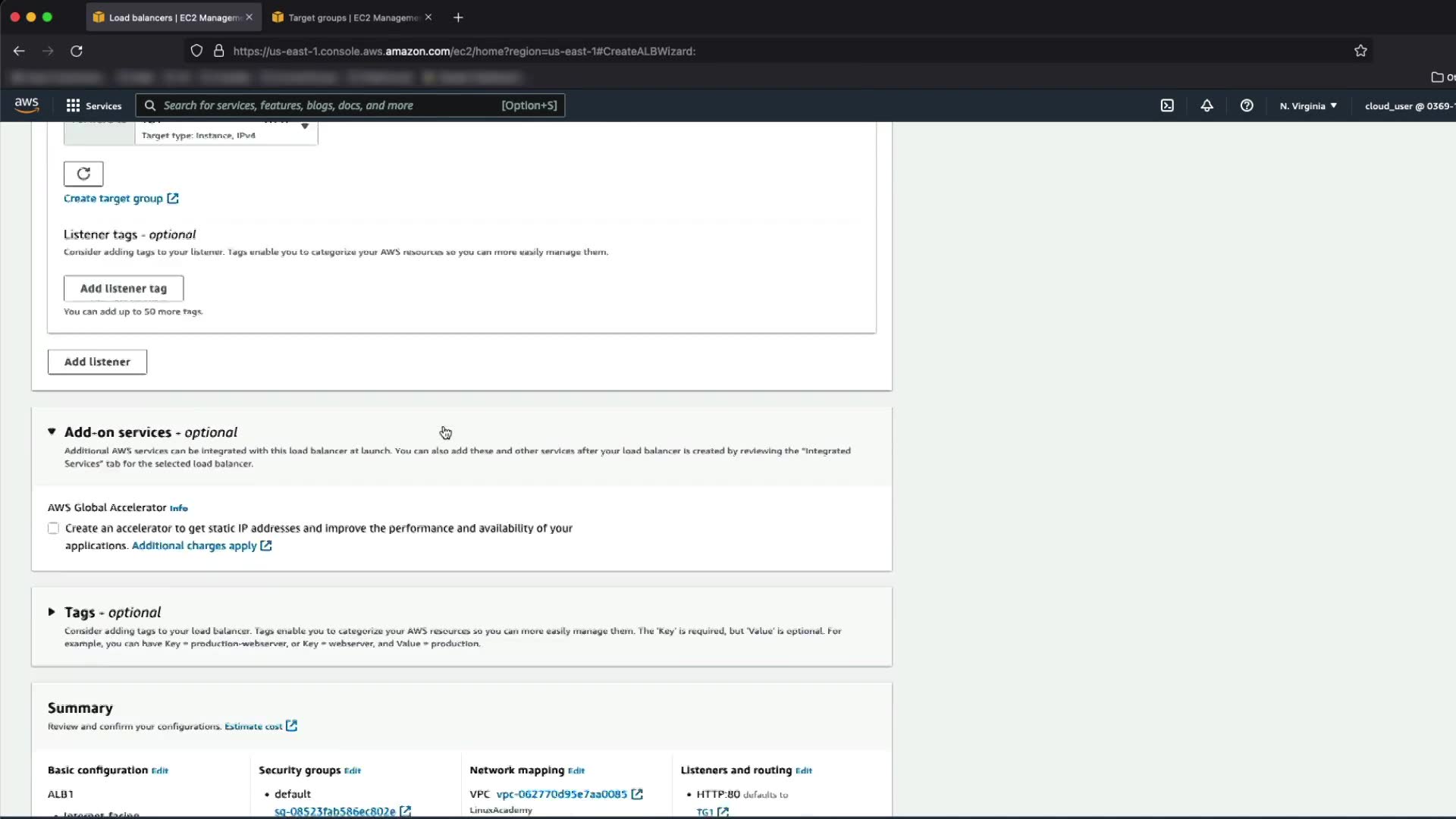Click the Add listener tag button
The height and width of the screenshot is (819, 1456).
point(124,288)
